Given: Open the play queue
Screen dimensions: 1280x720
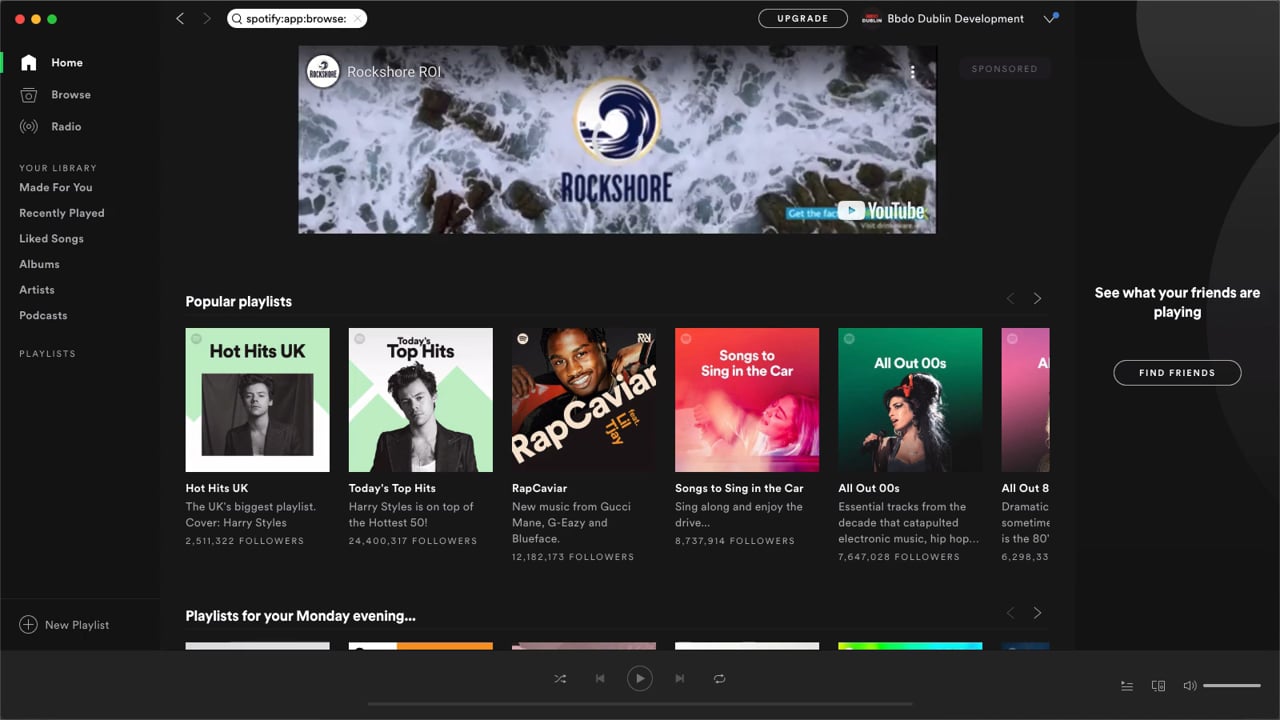Looking at the screenshot, I should [1127, 686].
